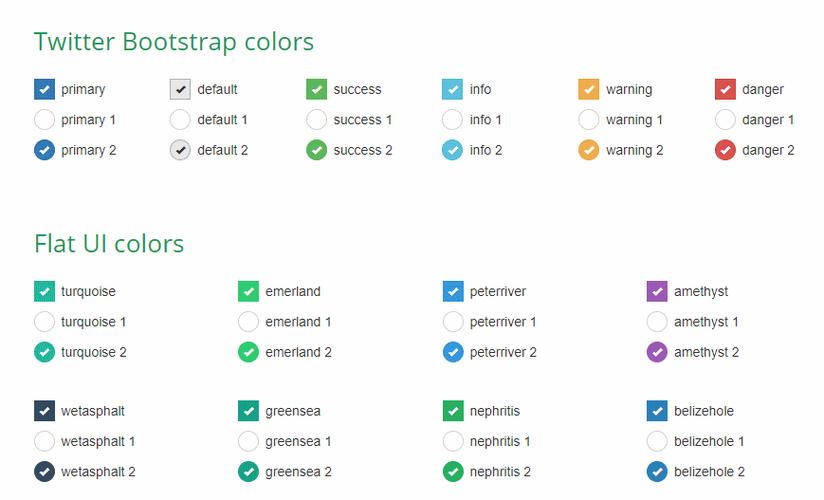Screen dimensions: 824x500
Task: Toggle the light-blue info checkbox
Action: pos(452,90)
